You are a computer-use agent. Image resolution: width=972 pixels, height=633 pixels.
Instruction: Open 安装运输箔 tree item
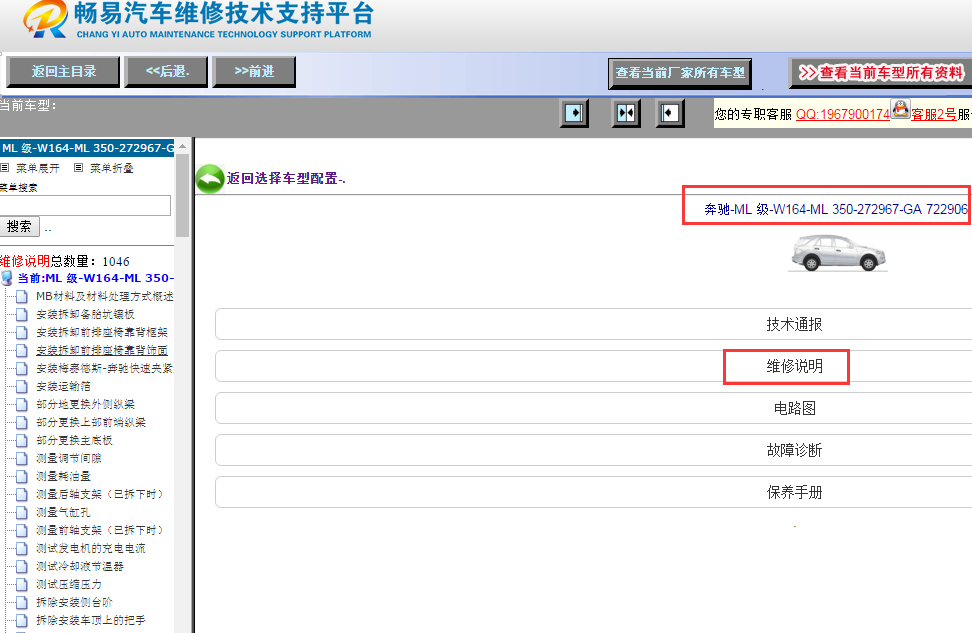(x=63, y=386)
